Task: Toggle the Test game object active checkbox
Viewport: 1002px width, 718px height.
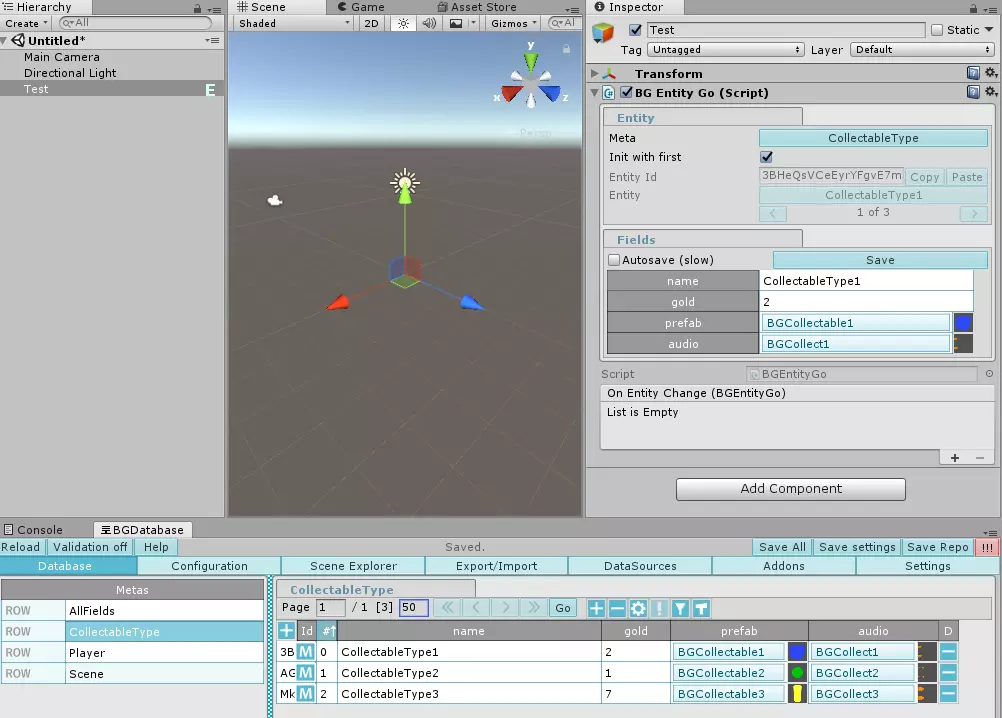Action: (x=635, y=29)
